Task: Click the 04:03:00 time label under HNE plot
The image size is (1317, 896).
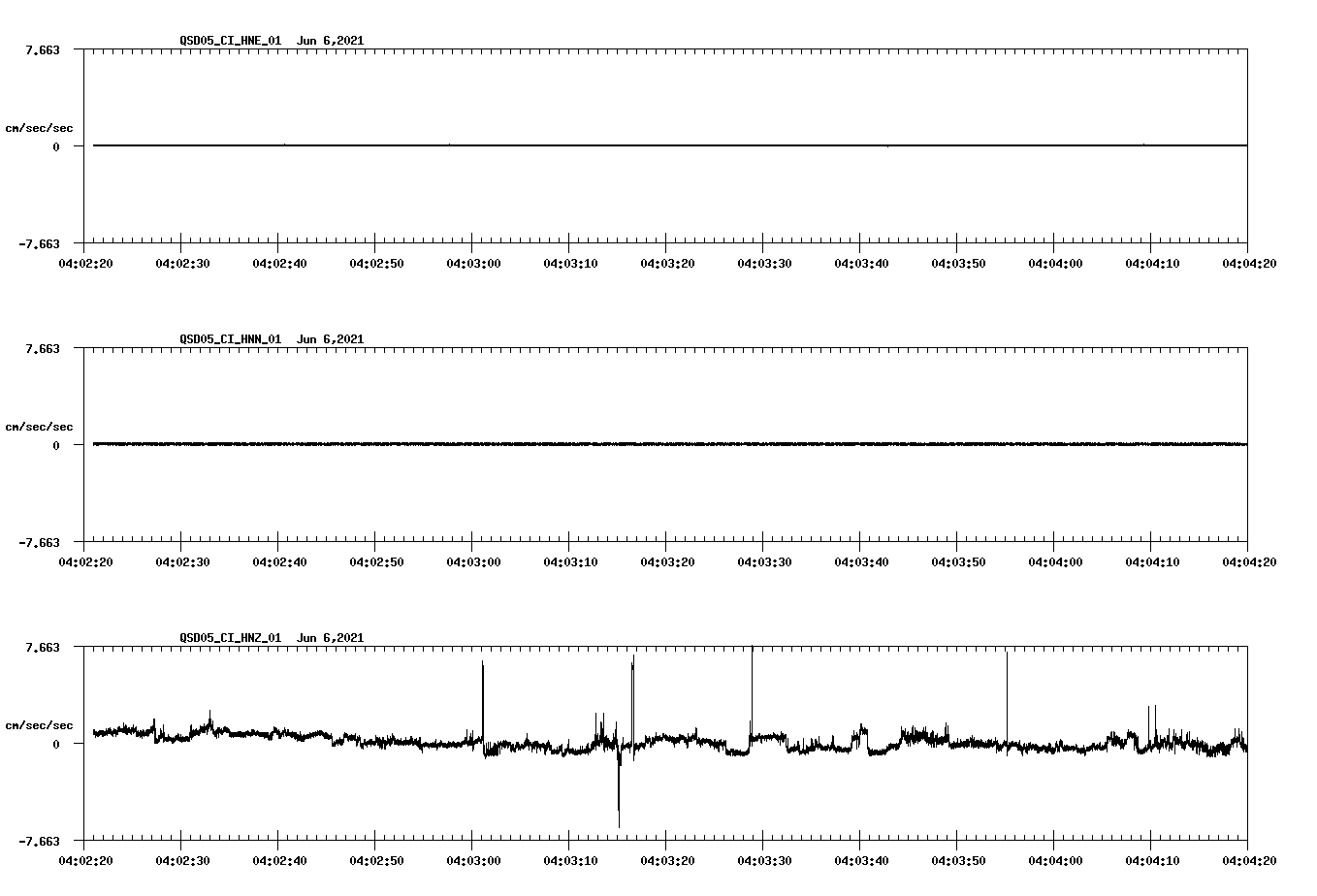Action: [473, 263]
